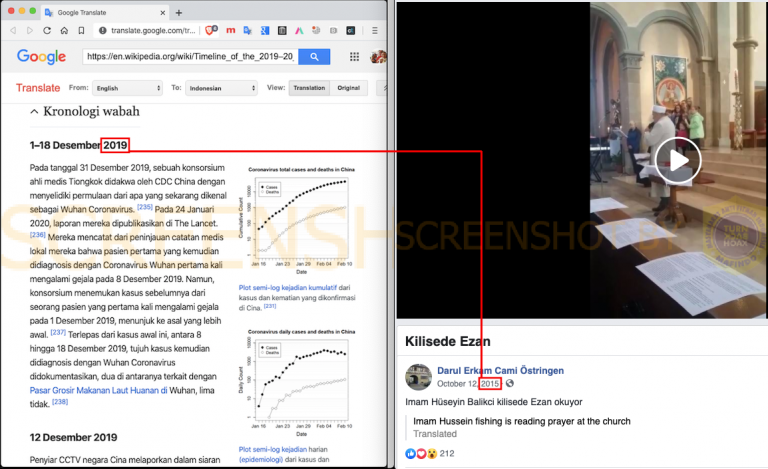Open the Google Translate extension icon
Image resolution: width=768 pixels, height=469 pixels.
pos(248,30)
